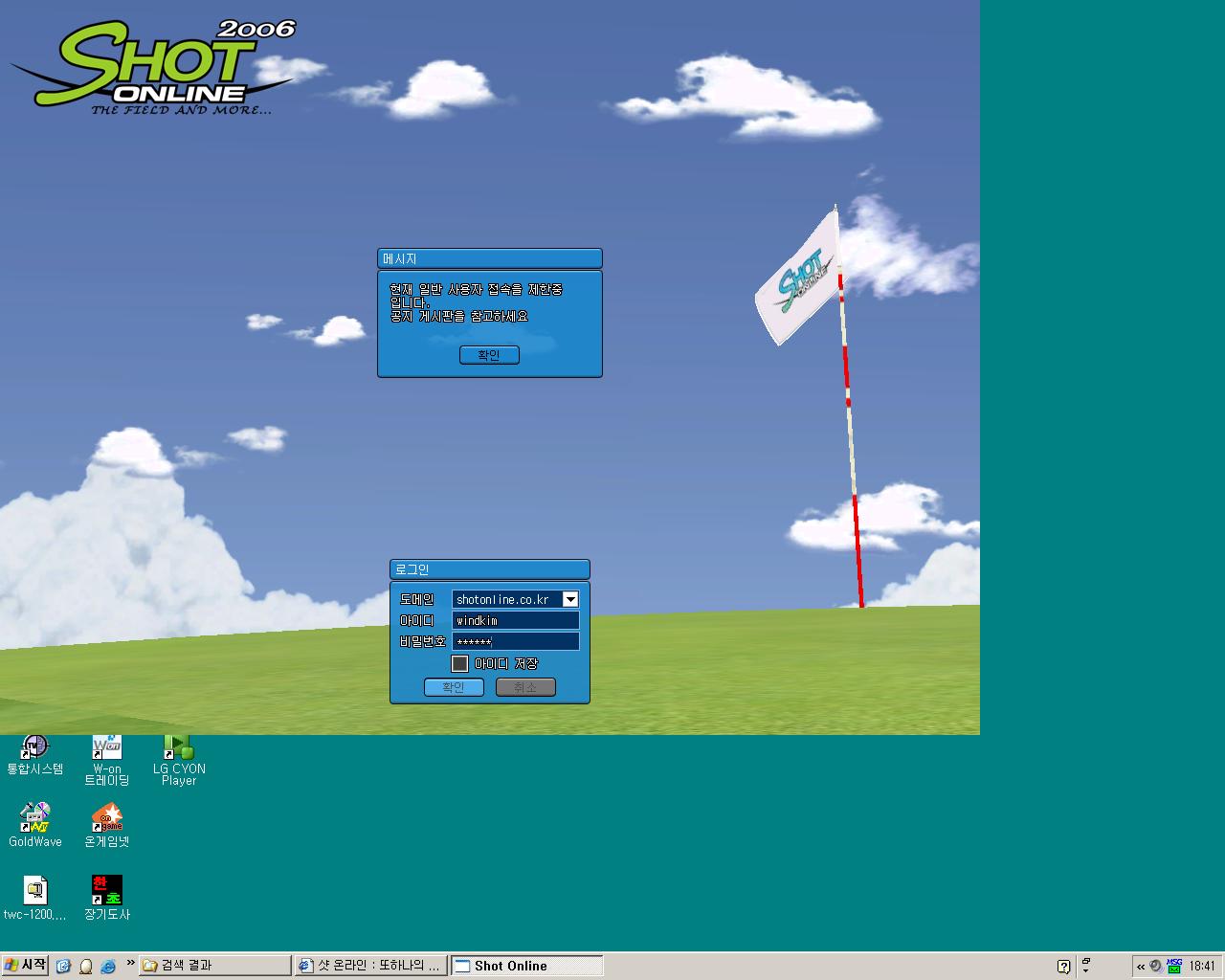Click 확인 in the 로그인 dialog
This screenshot has height=980, width=1225.
454,687
